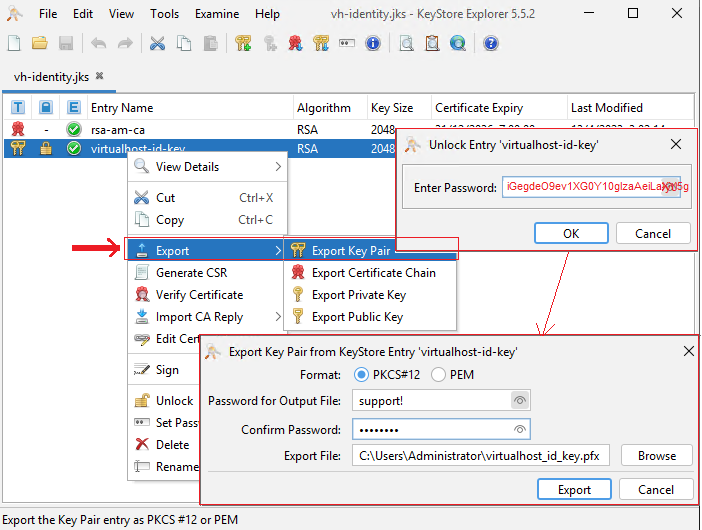Open Help via the question mark icon

(x=491, y=43)
